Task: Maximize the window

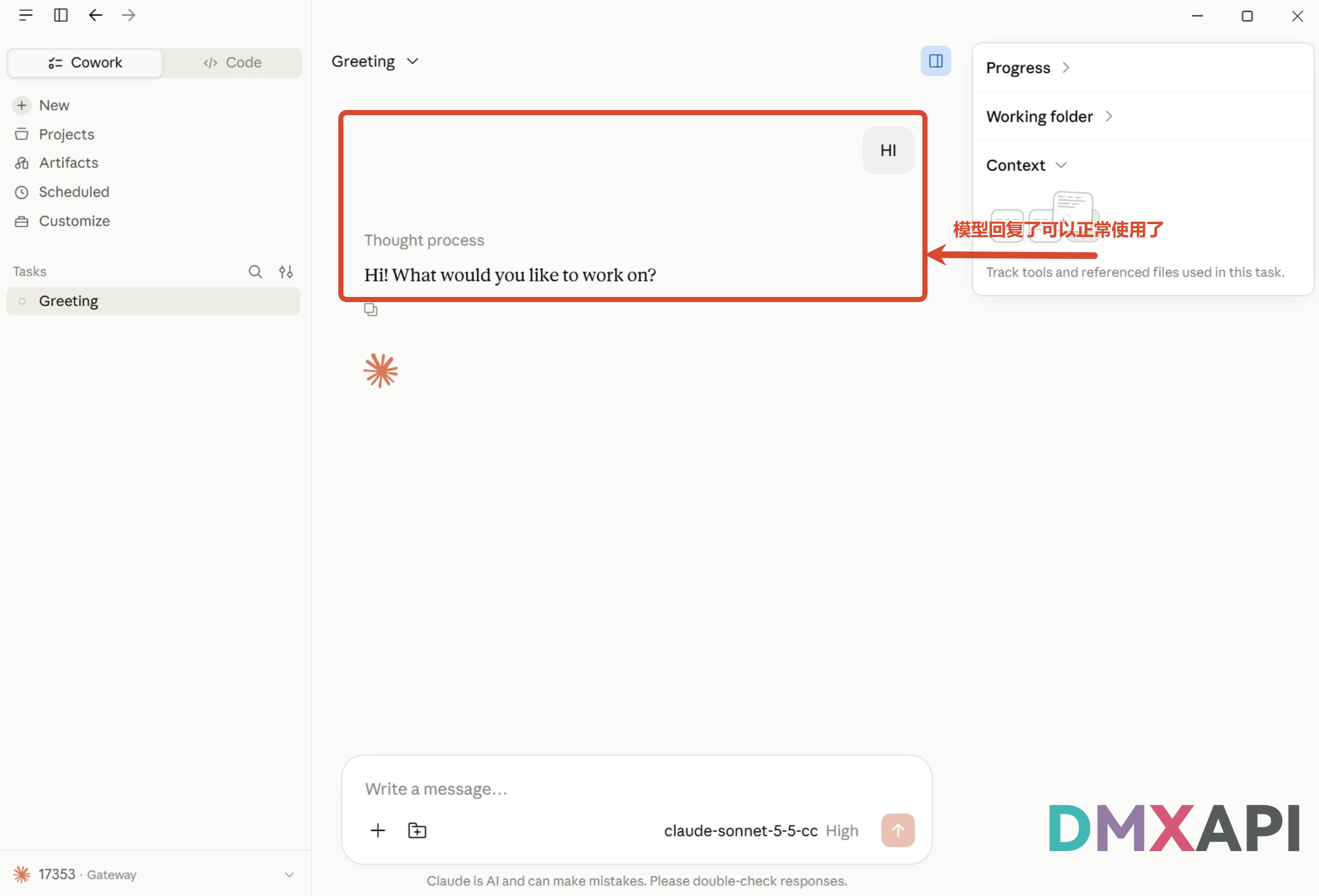Action: click(x=1247, y=16)
